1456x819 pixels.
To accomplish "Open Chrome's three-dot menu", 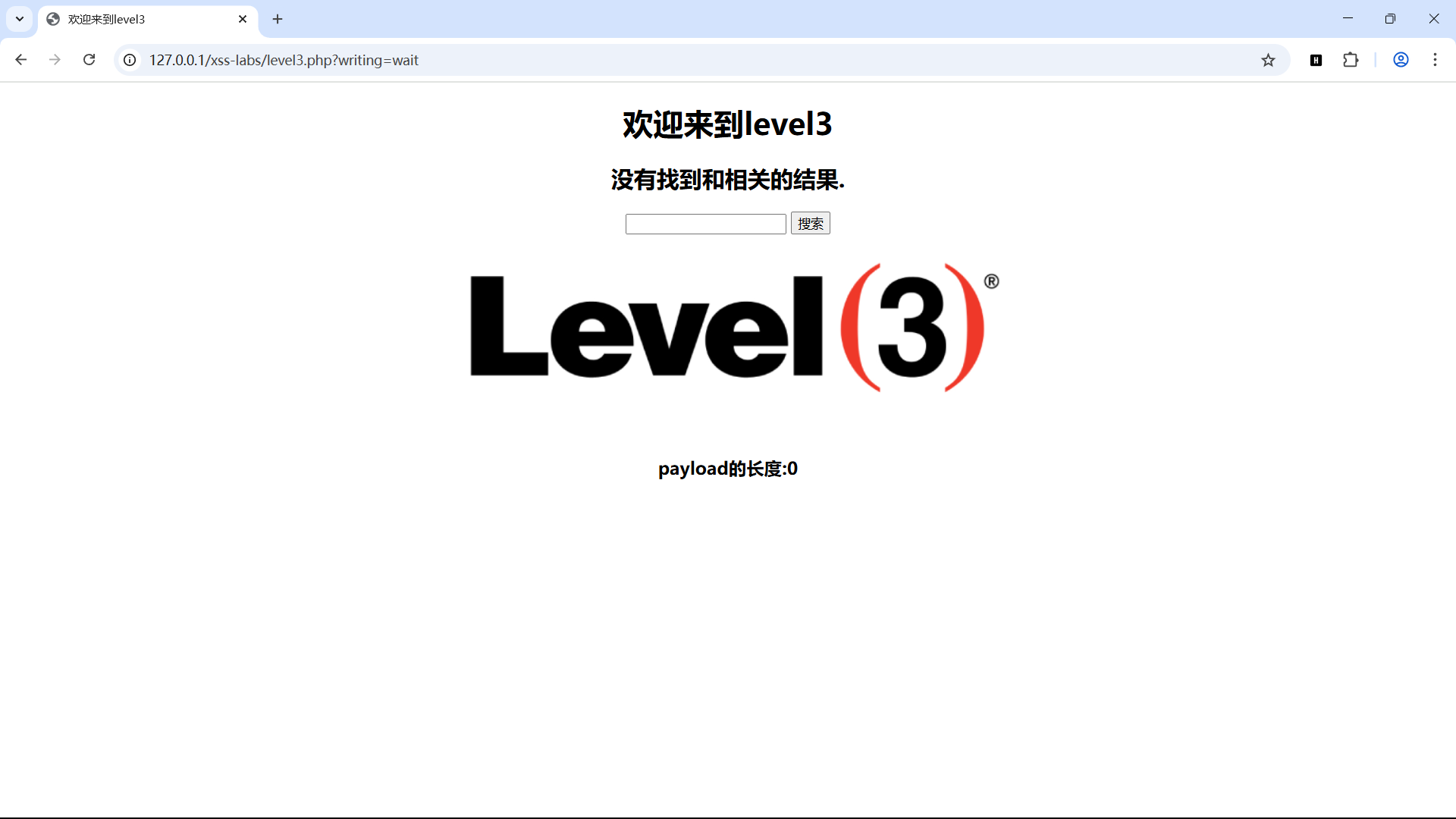I will (1435, 60).
